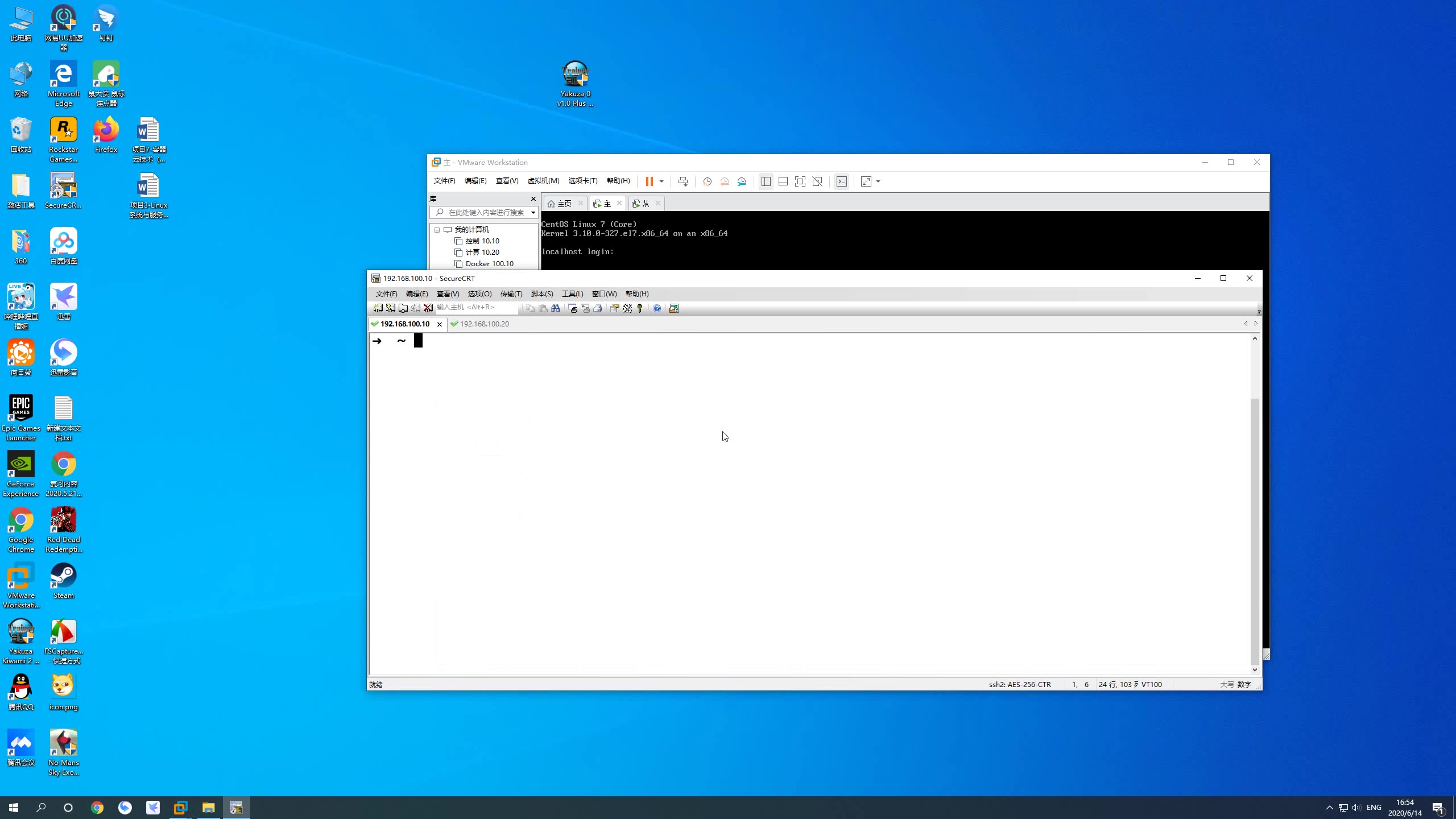Click the blue Help question mark icon
The height and width of the screenshot is (819, 1456).
(657, 308)
